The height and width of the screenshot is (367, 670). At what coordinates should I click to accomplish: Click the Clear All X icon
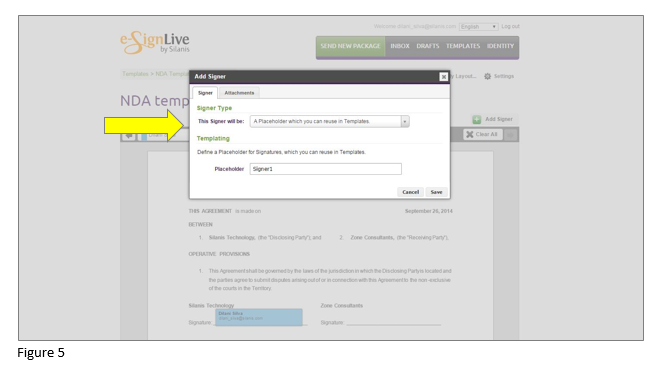point(470,135)
